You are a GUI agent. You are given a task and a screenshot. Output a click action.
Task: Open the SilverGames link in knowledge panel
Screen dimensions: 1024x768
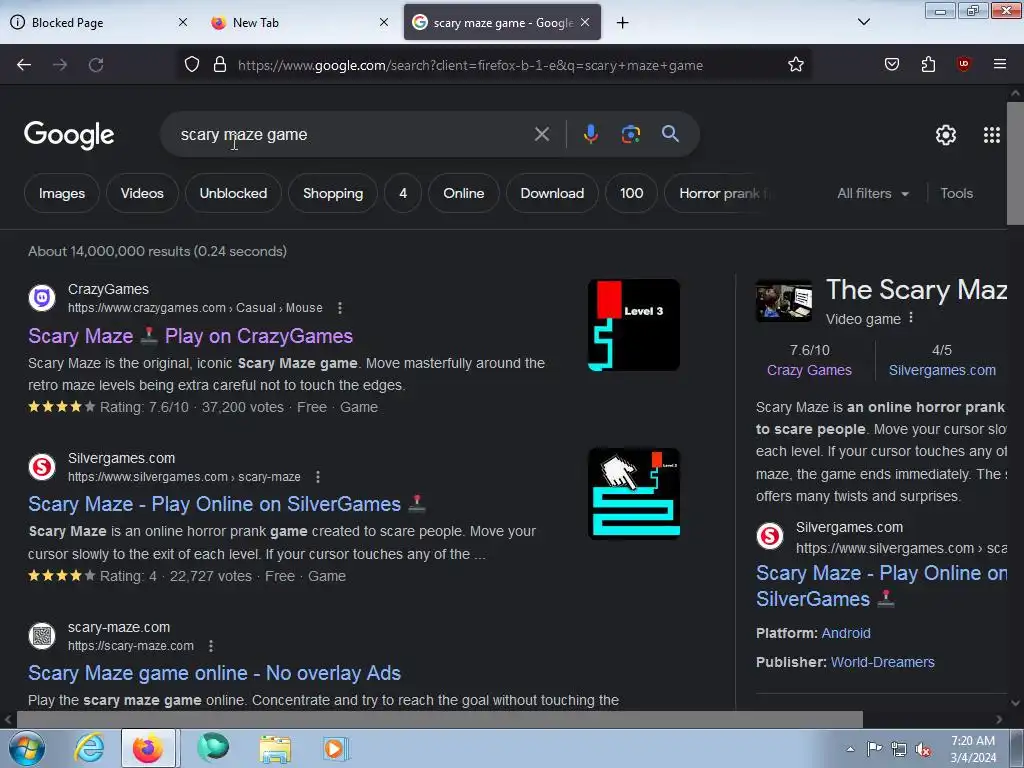point(882,586)
